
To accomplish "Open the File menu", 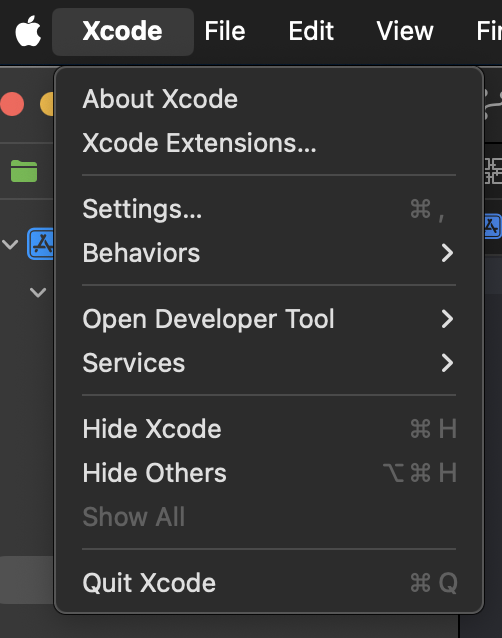I will tap(225, 31).
